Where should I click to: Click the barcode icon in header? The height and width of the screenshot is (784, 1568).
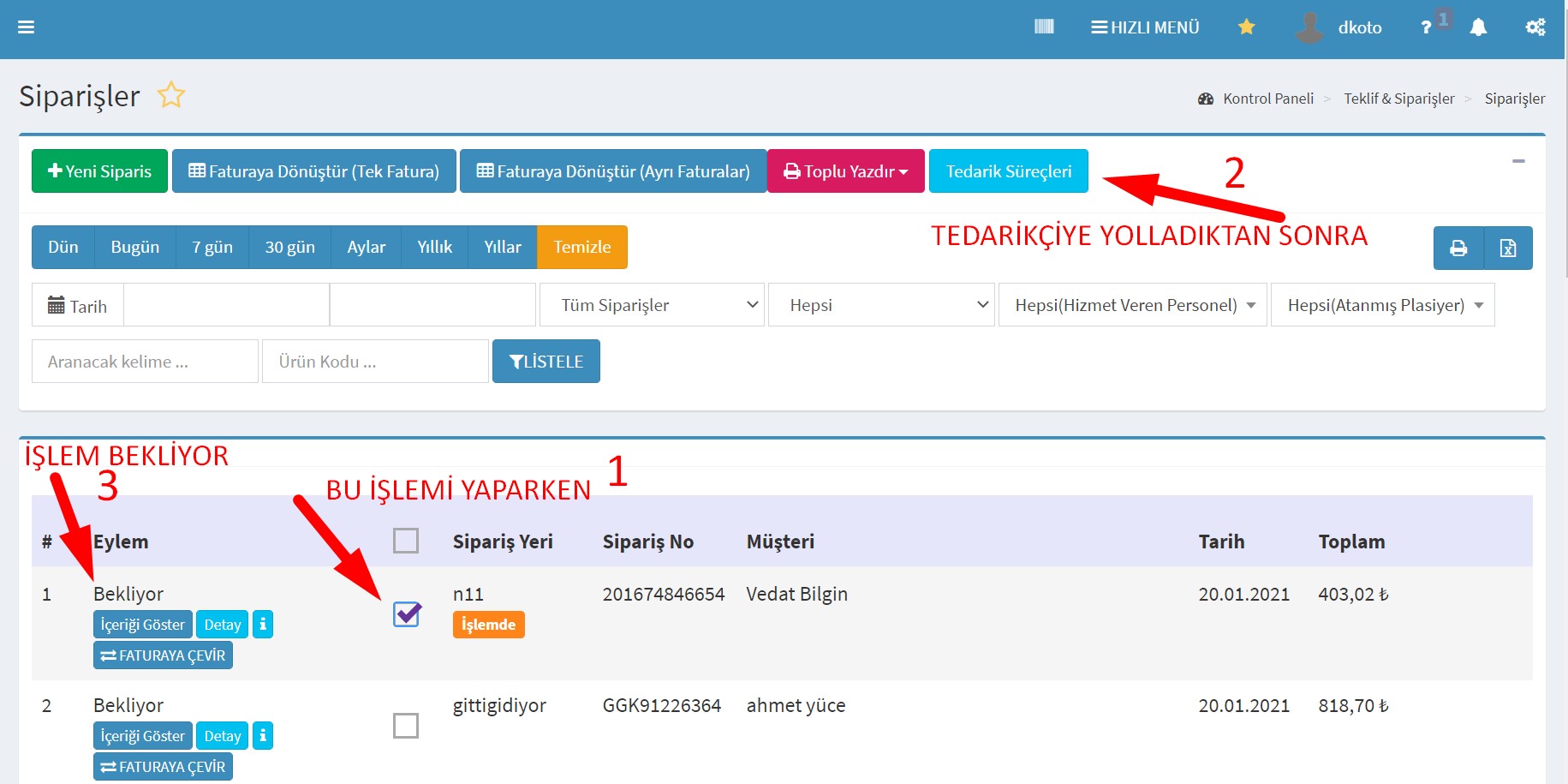coord(1043,27)
